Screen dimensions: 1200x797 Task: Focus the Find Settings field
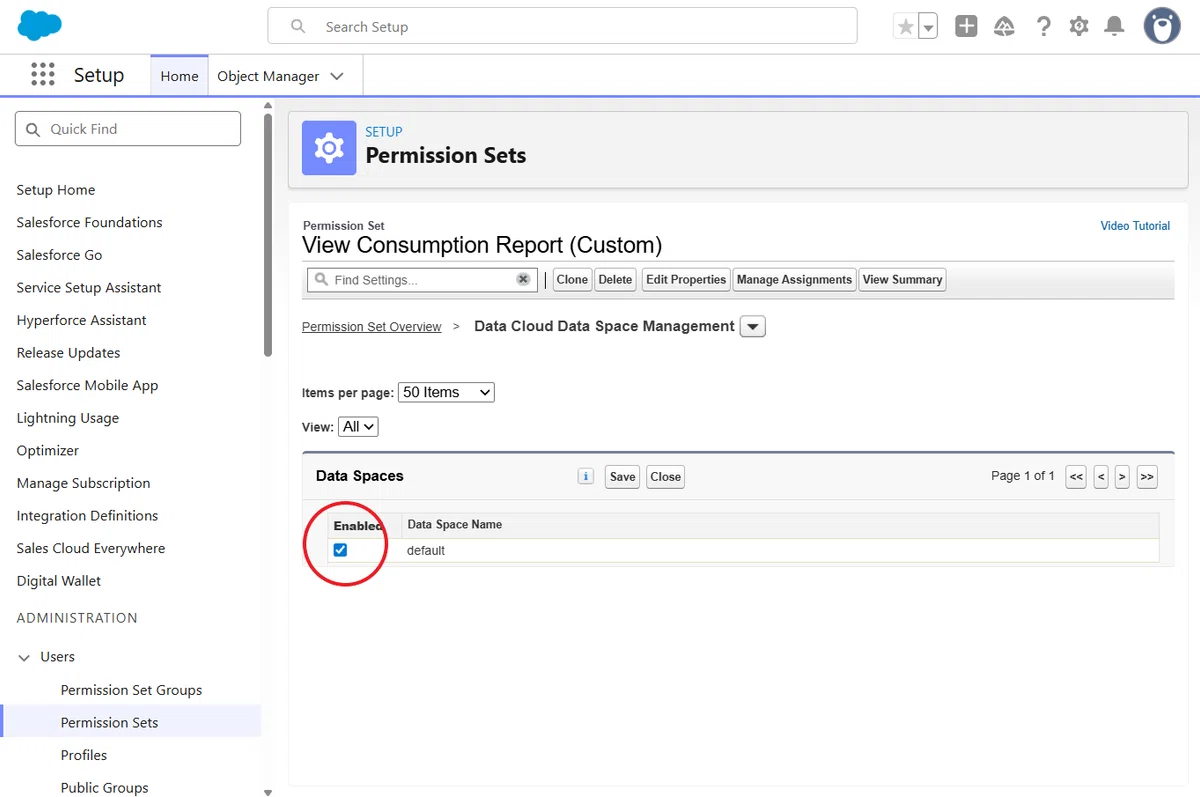tap(421, 280)
